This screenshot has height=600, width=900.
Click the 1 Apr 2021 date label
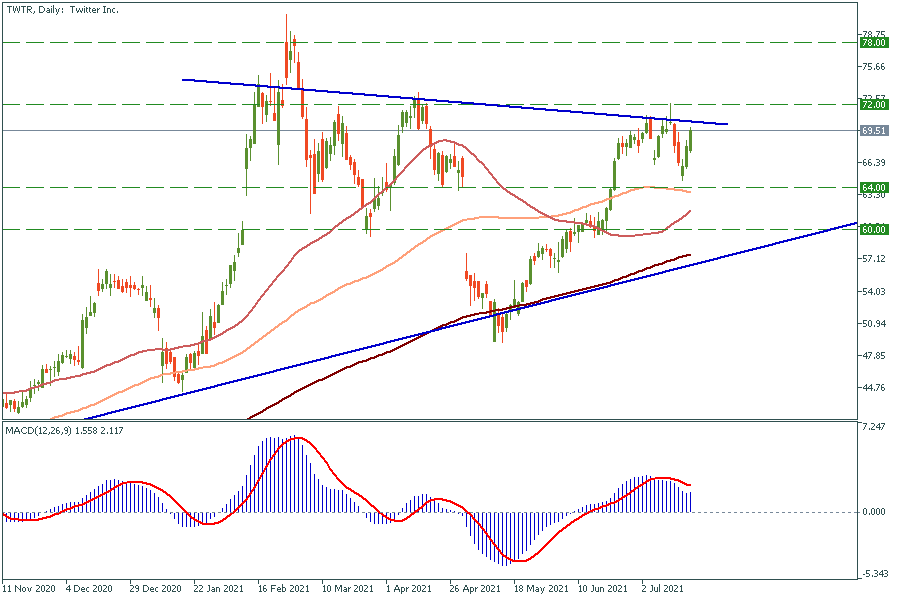(x=410, y=589)
